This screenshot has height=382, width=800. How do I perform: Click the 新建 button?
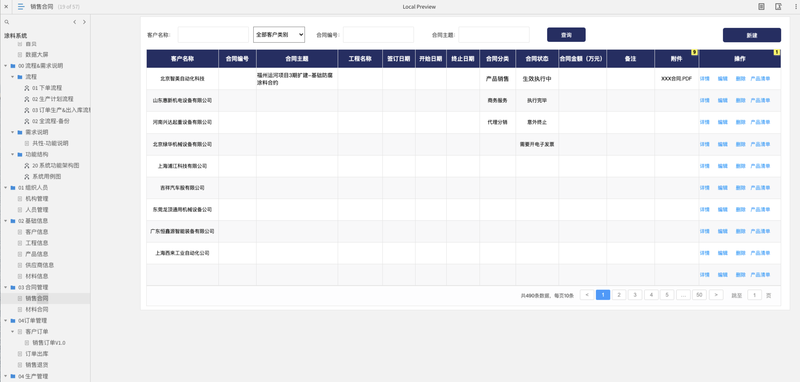click(x=752, y=35)
